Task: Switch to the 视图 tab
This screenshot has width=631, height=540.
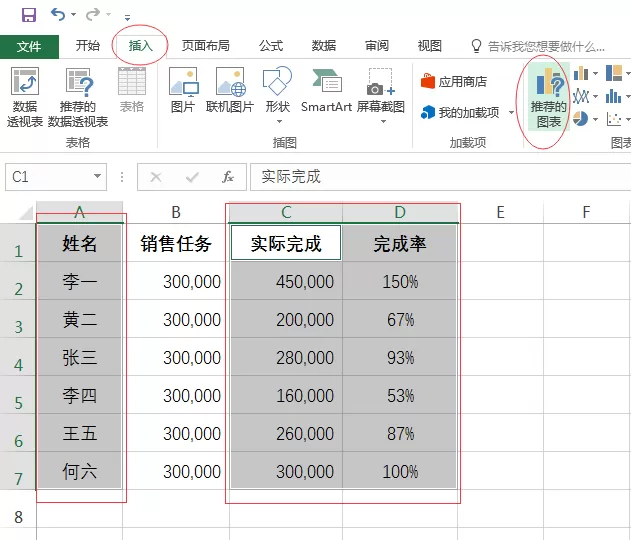Action: point(429,45)
